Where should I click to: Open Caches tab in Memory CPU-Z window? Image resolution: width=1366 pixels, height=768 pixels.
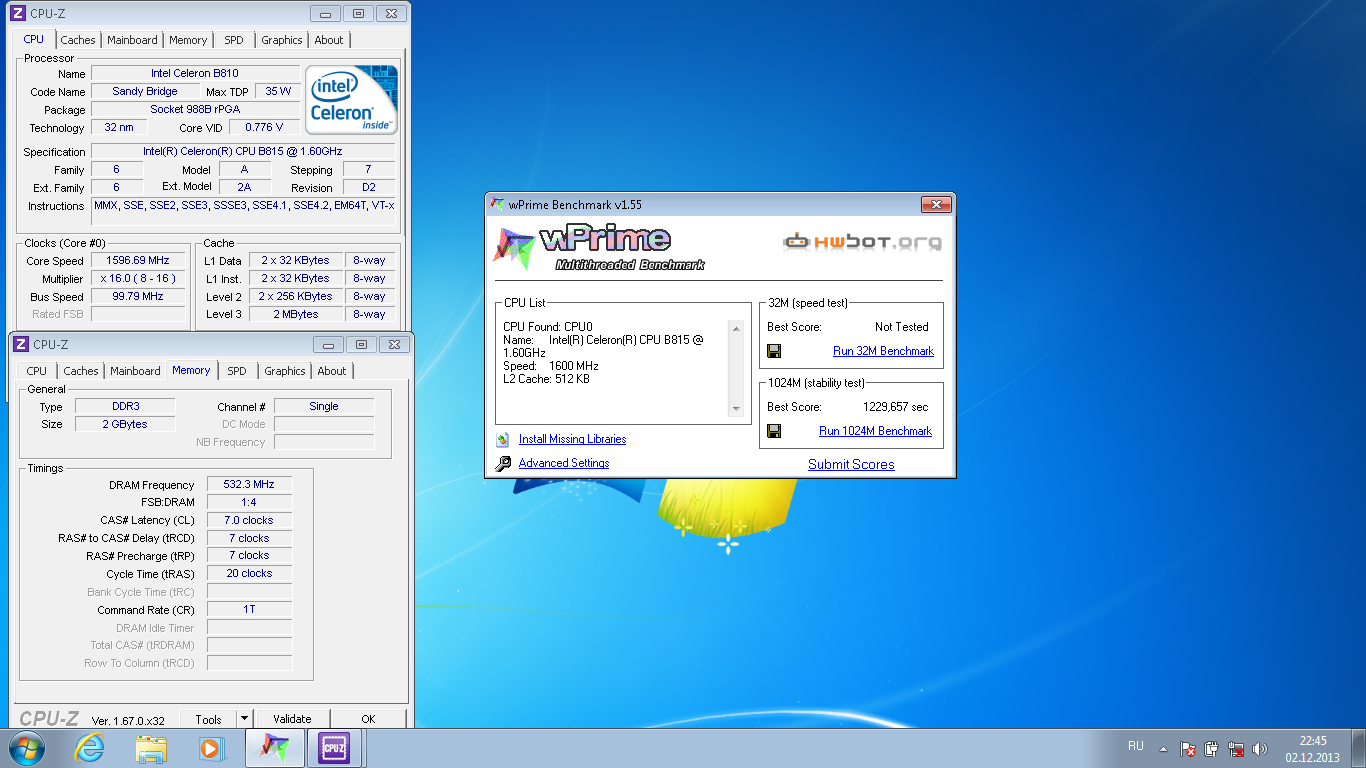tap(81, 371)
